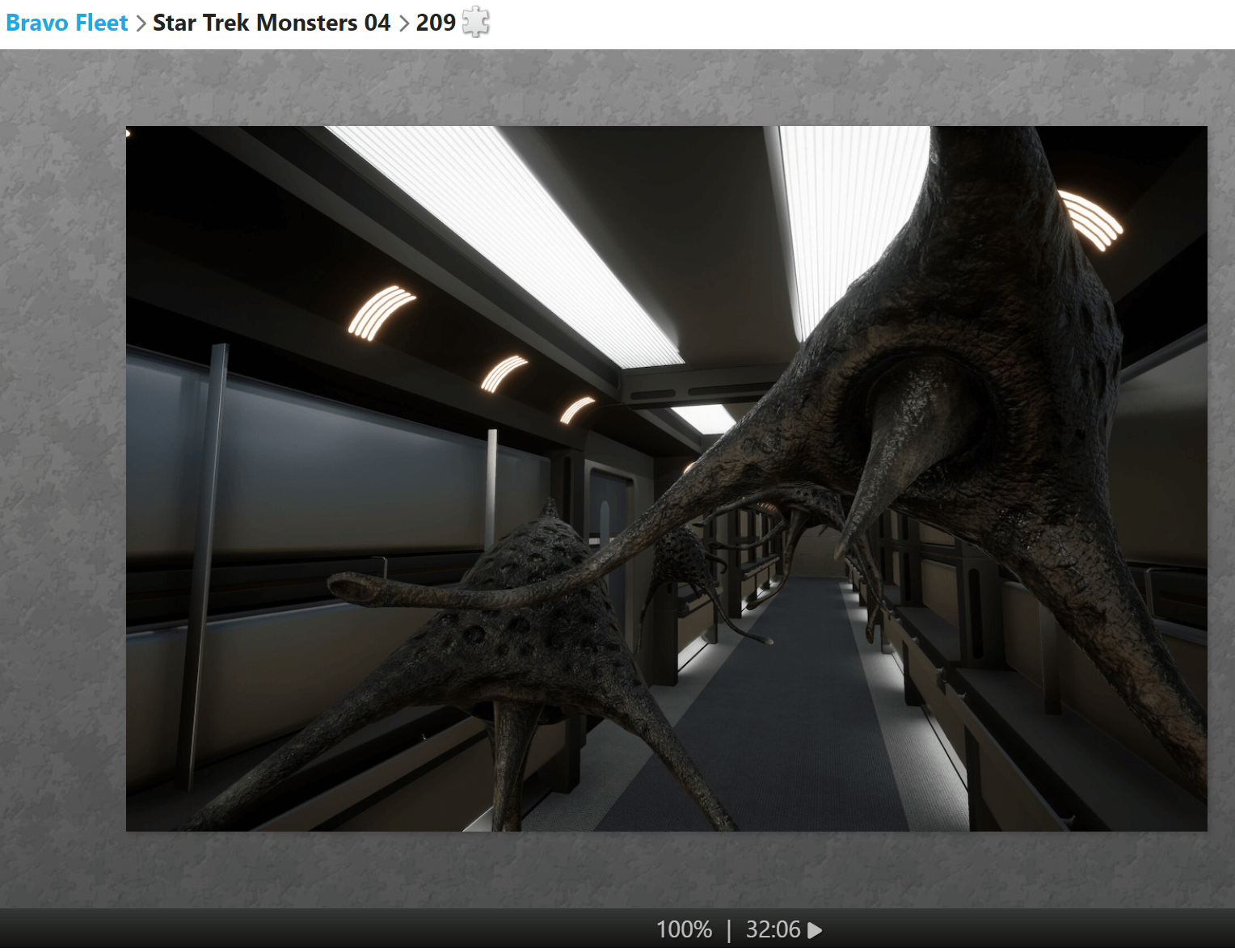Click the chevron before 209
Viewport: 1235px width, 952px height.
pyautogui.click(x=403, y=23)
